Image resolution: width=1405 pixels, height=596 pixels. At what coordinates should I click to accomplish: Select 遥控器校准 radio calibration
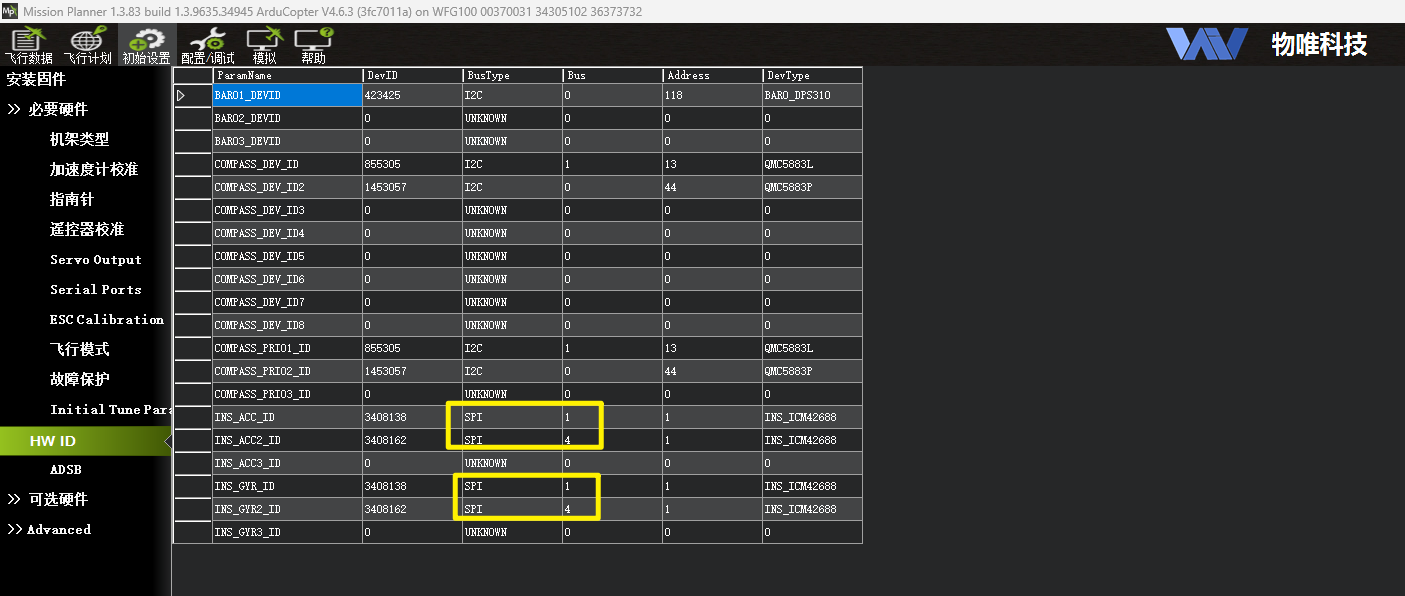87,229
